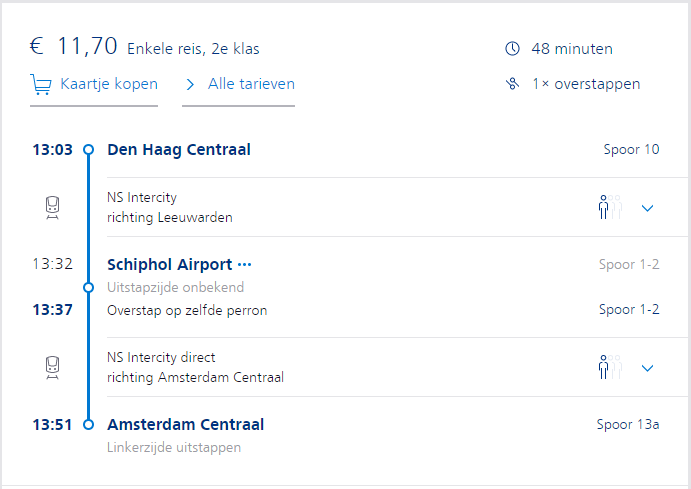Click train icon for Intercity direct

pos(53,367)
